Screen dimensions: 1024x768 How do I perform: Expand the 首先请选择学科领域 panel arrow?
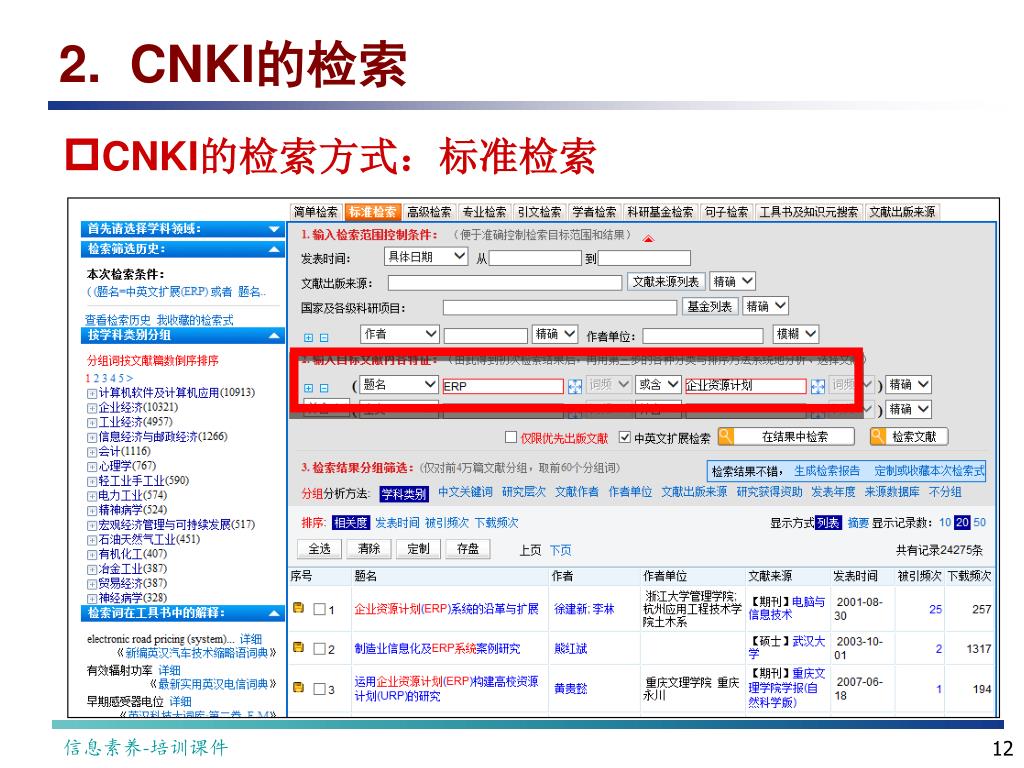point(274,229)
